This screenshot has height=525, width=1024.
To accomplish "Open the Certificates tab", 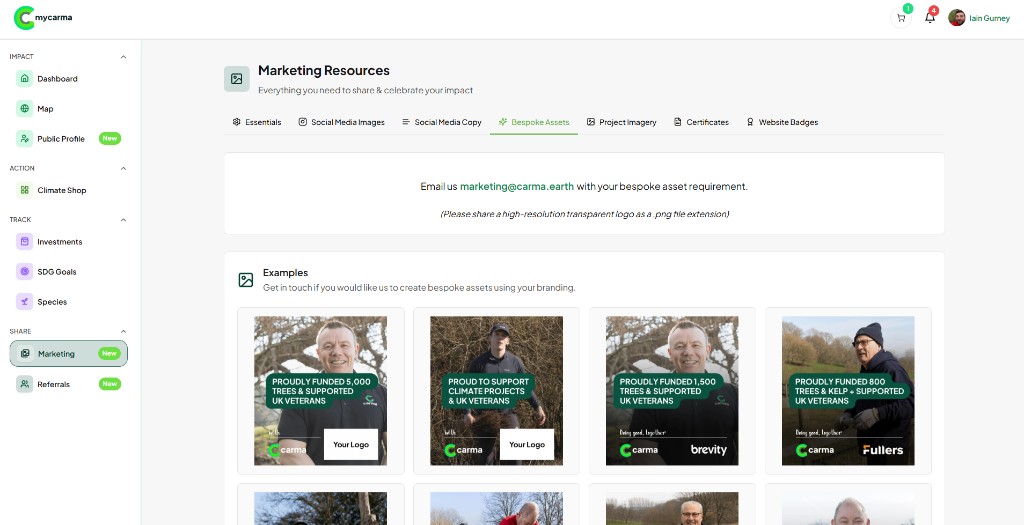I will coord(701,122).
